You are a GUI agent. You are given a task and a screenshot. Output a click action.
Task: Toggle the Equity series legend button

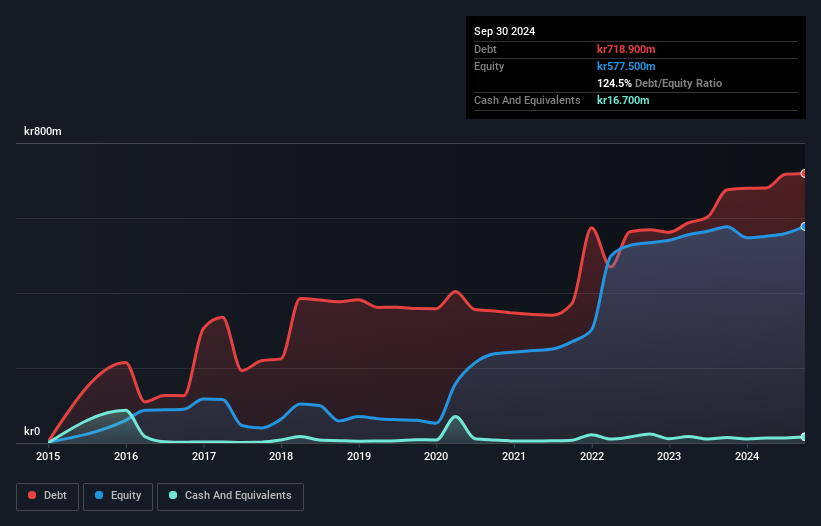click(118, 496)
